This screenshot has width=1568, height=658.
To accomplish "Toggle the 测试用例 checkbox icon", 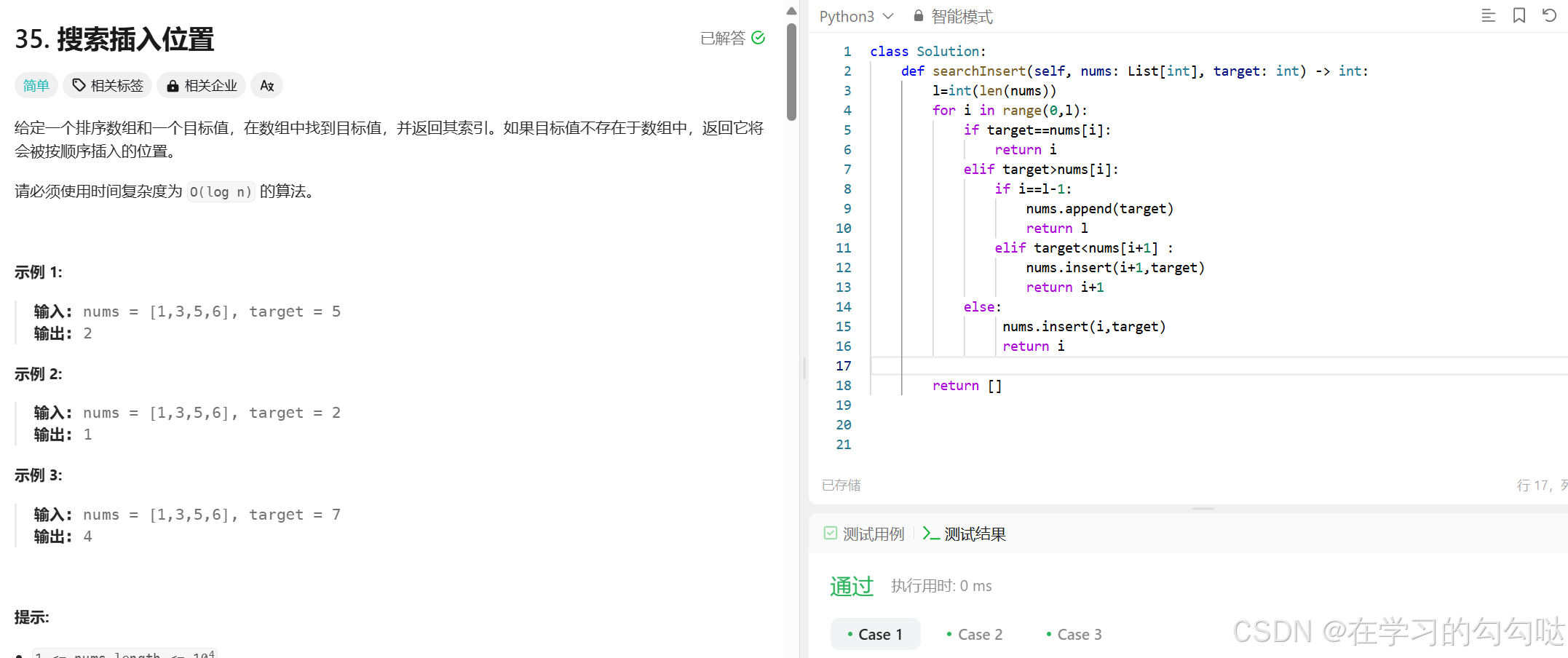I will [831, 533].
